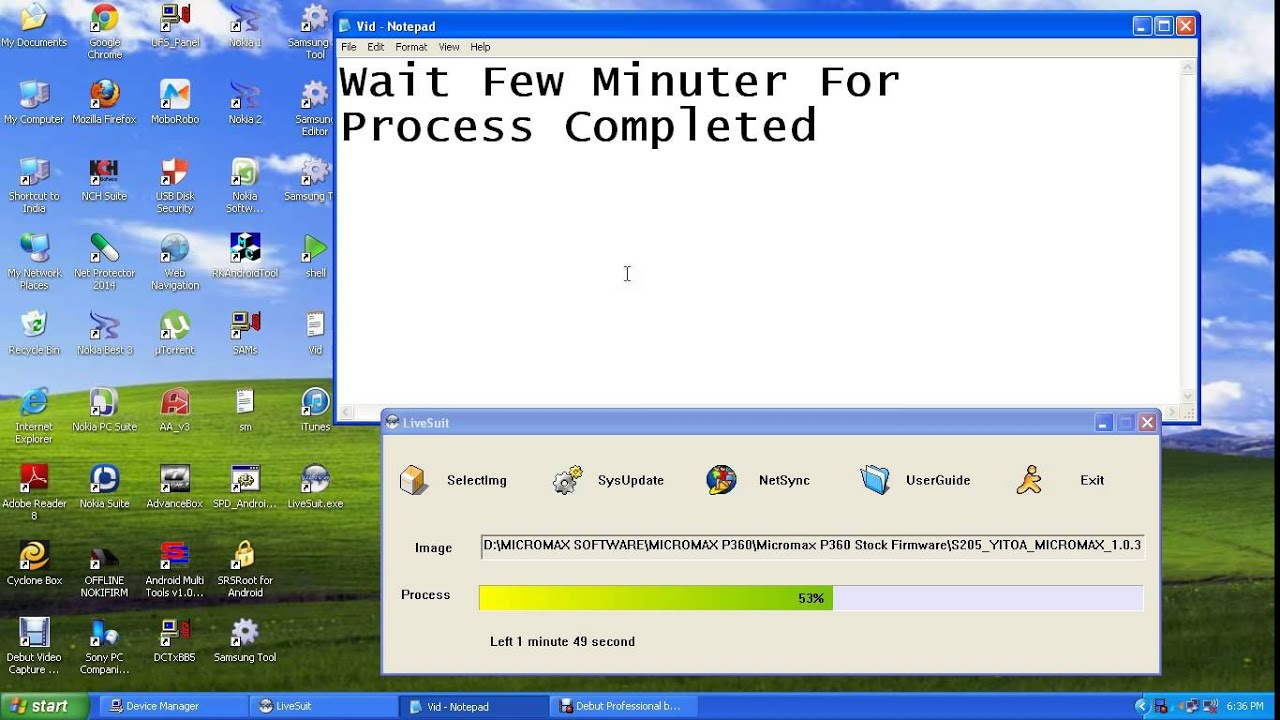This screenshot has height=720, width=1280.
Task: Open the Edit menu in Notepad
Action: (375, 47)
